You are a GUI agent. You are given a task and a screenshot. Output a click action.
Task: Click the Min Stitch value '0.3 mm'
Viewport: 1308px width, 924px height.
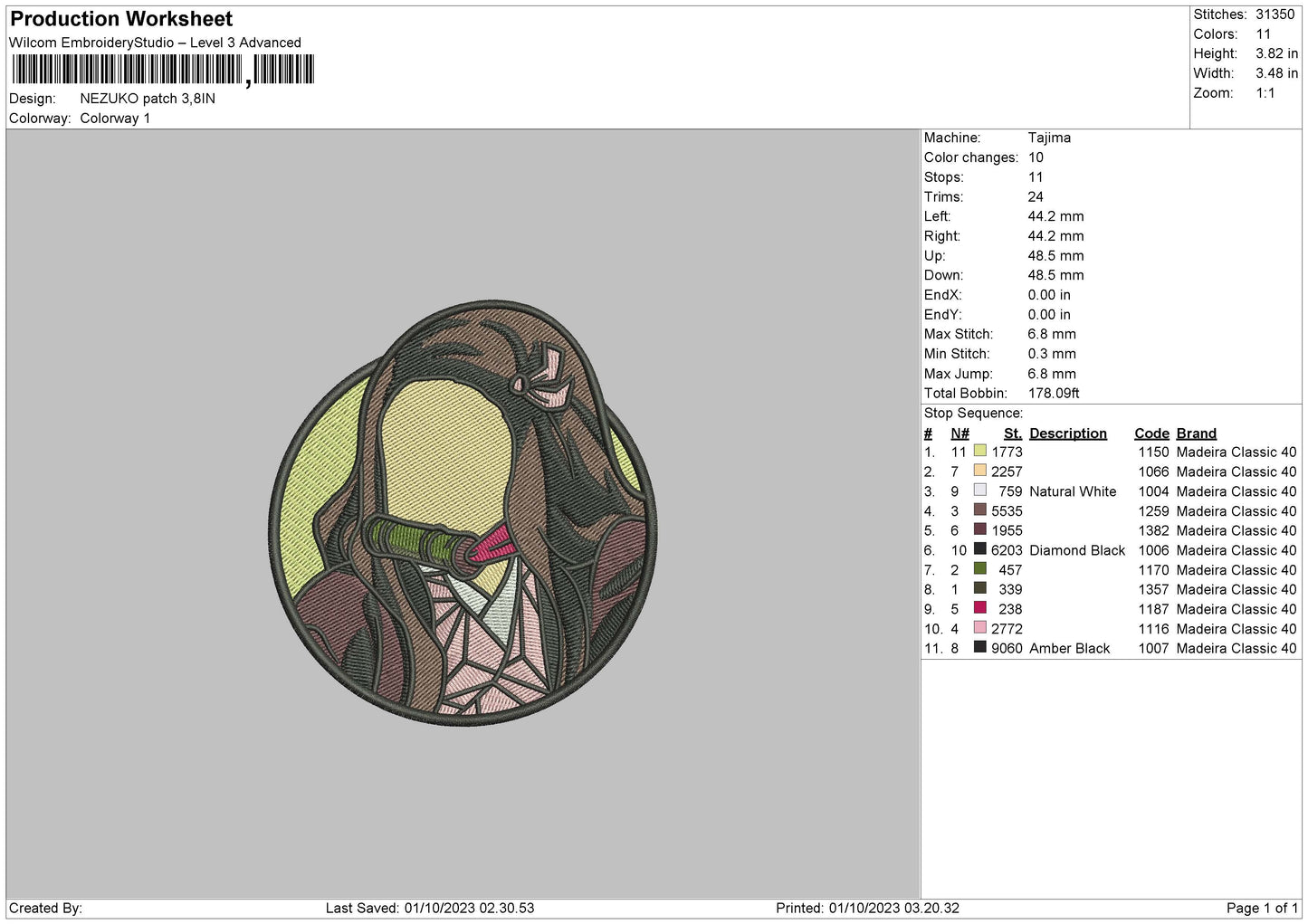[x=1052, y=354]
